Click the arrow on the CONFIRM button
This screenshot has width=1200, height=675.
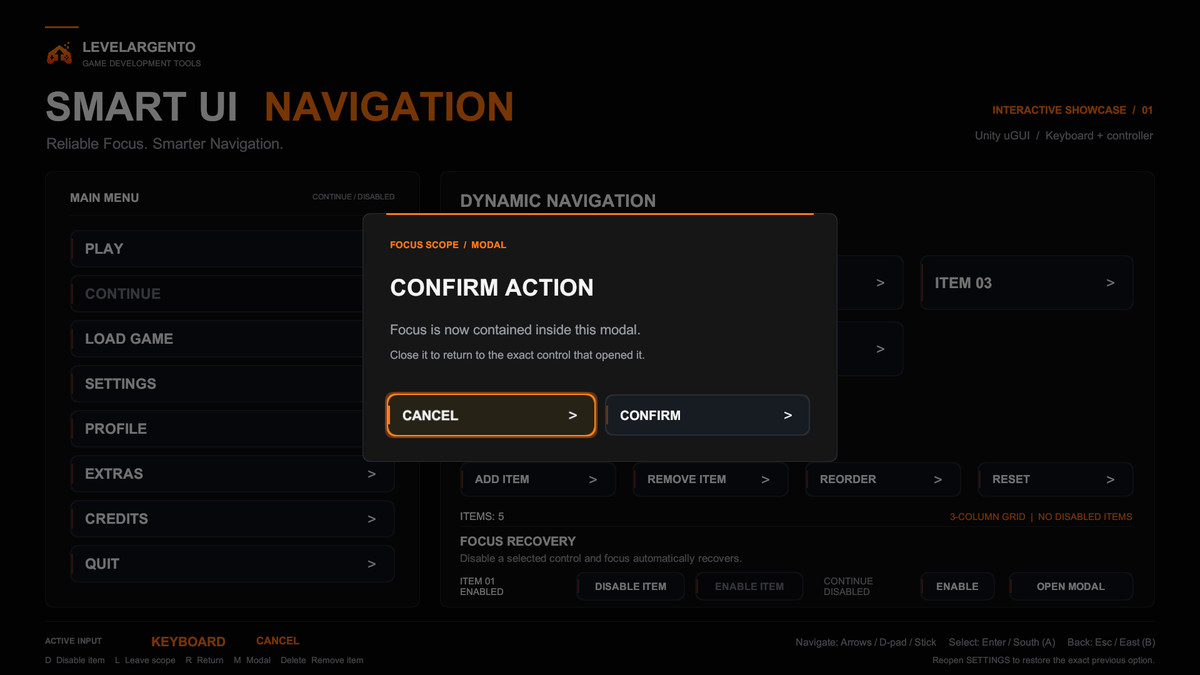pyautogui.click(x=788, y=415)
